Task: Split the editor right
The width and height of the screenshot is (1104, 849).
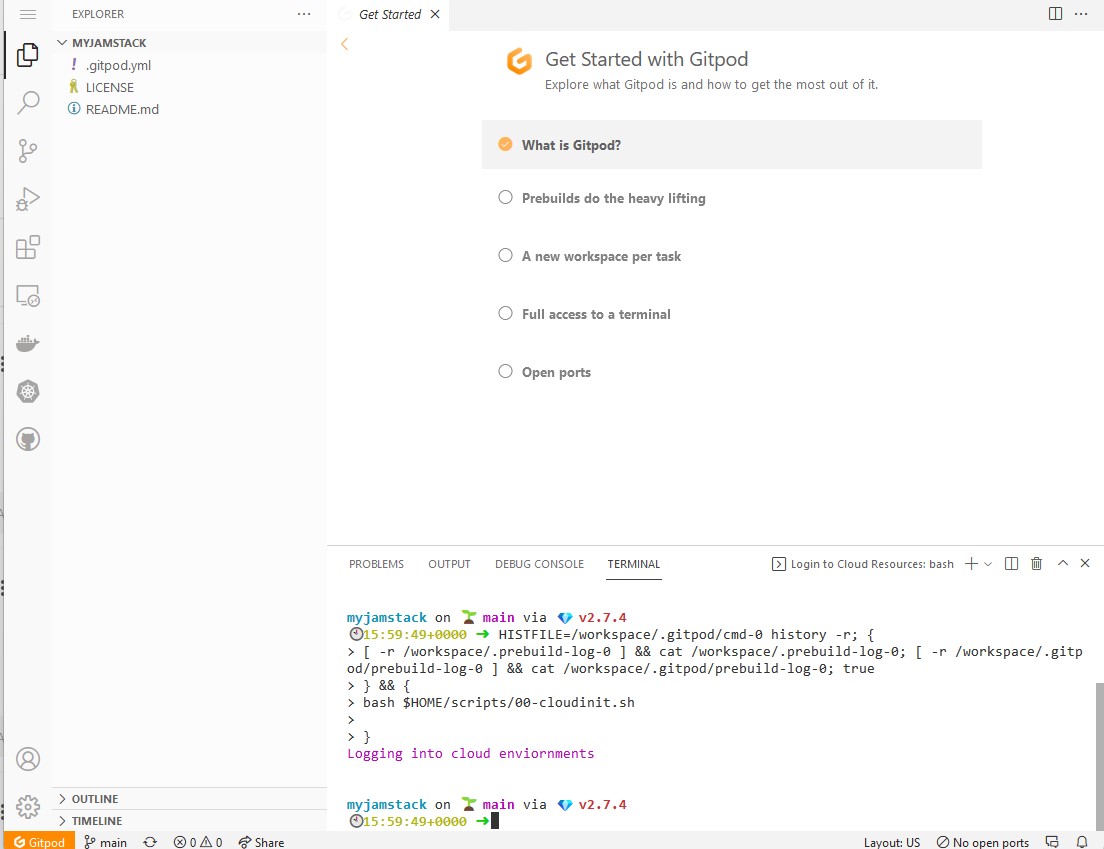Action: tap(1055, 14)
